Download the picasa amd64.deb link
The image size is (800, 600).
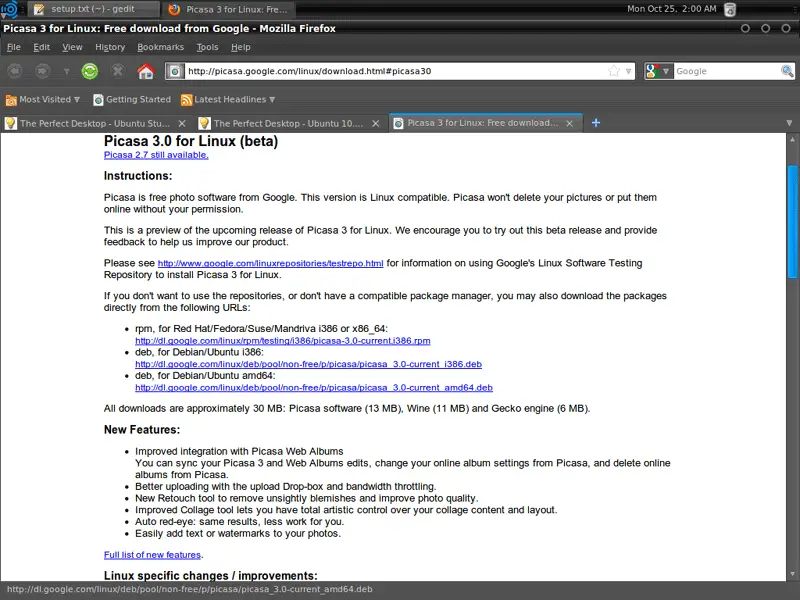point(314,388)
